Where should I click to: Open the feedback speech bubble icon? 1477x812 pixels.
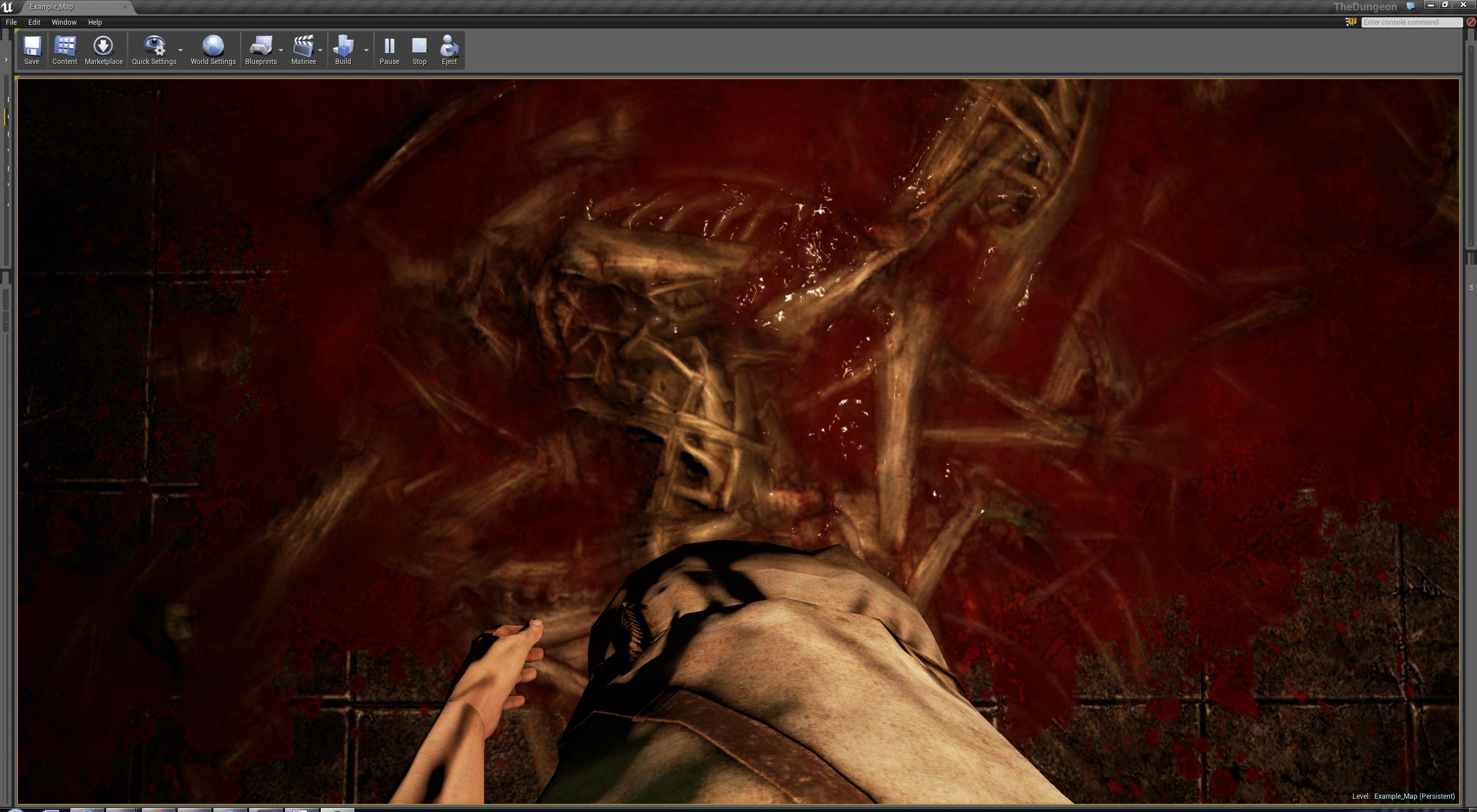pos(1411,6)
